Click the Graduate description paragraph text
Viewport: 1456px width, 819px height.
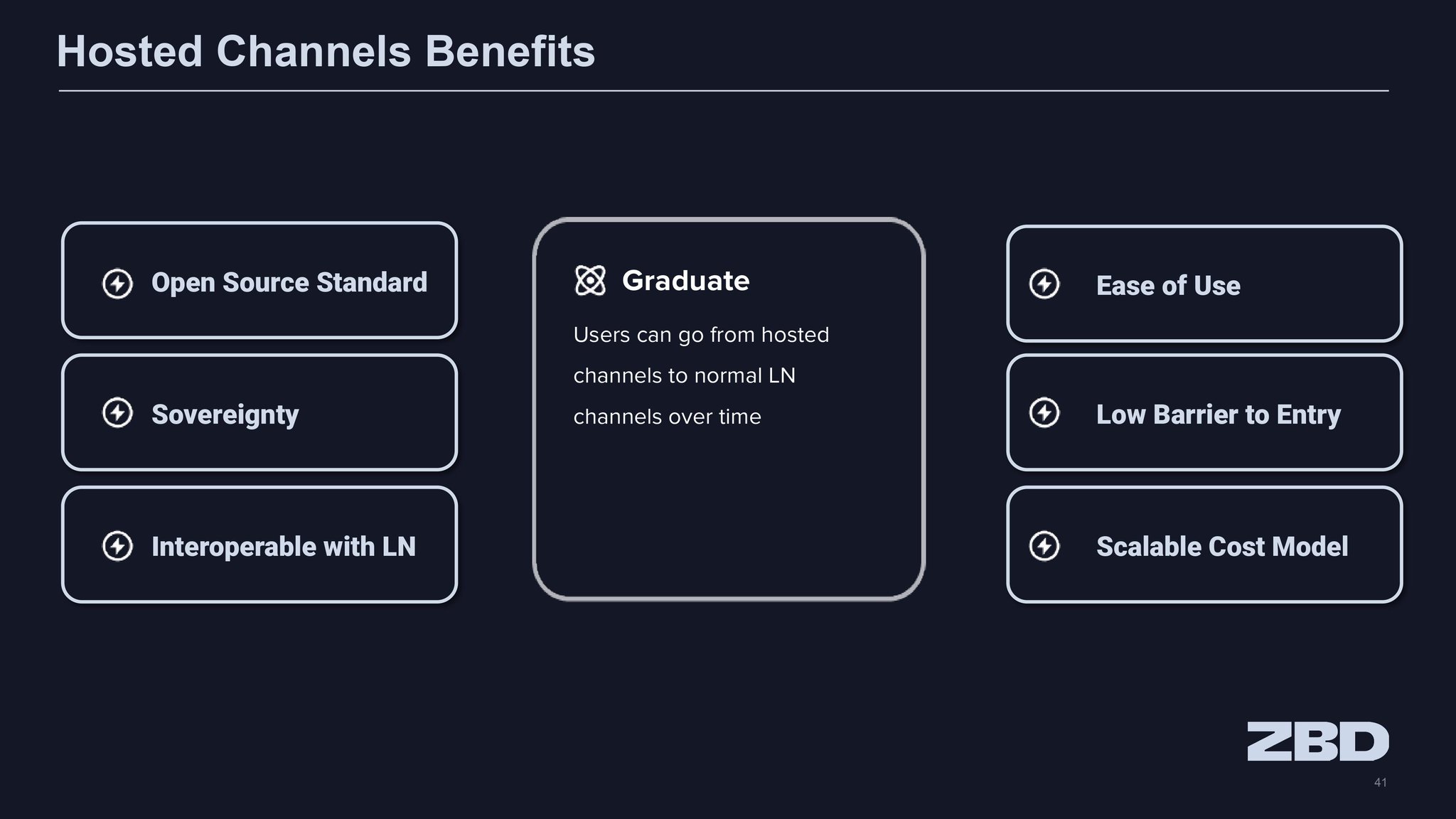pos(701,375)
